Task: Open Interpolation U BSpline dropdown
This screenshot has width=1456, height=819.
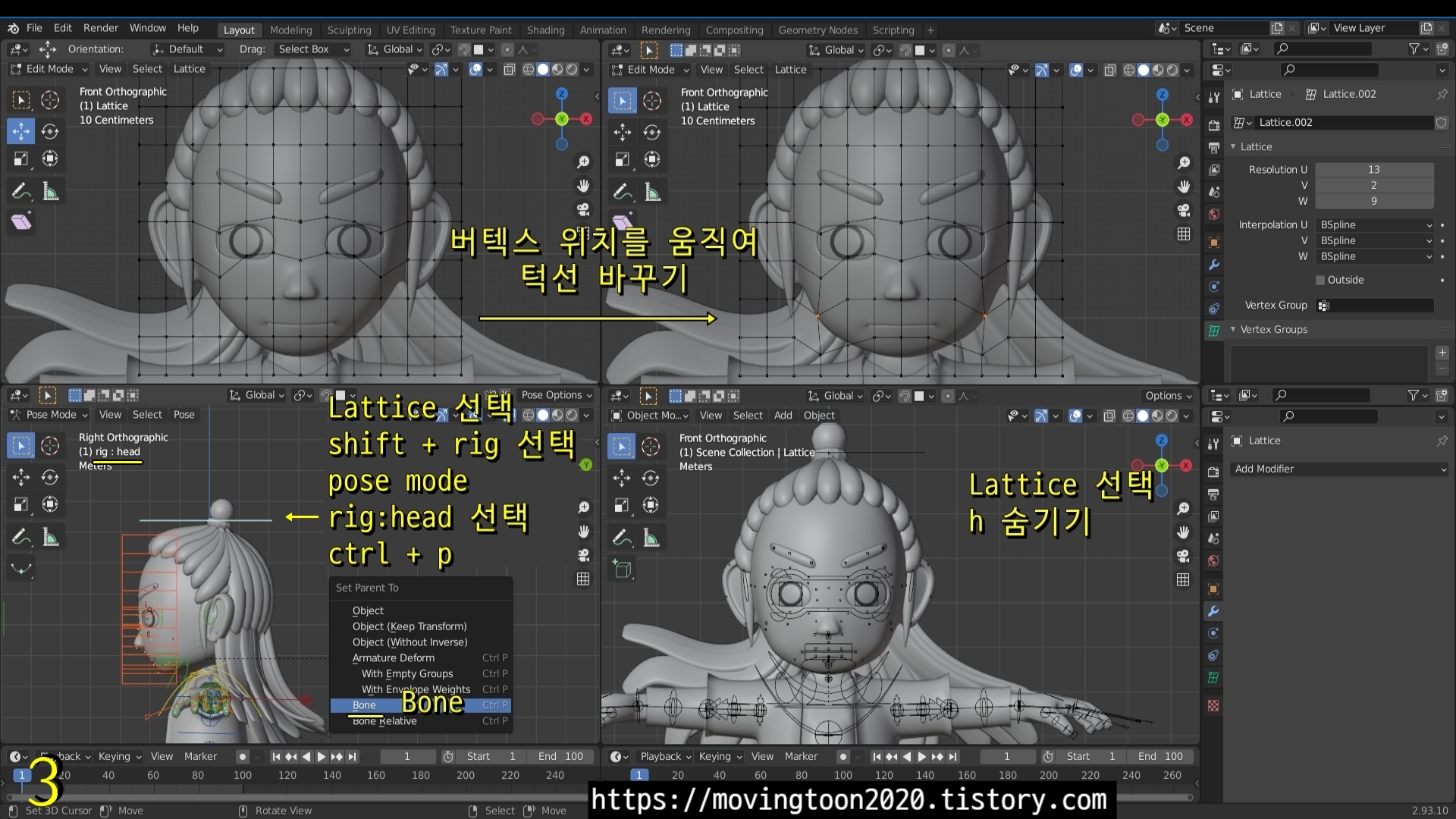Action: pos(1376,224)
